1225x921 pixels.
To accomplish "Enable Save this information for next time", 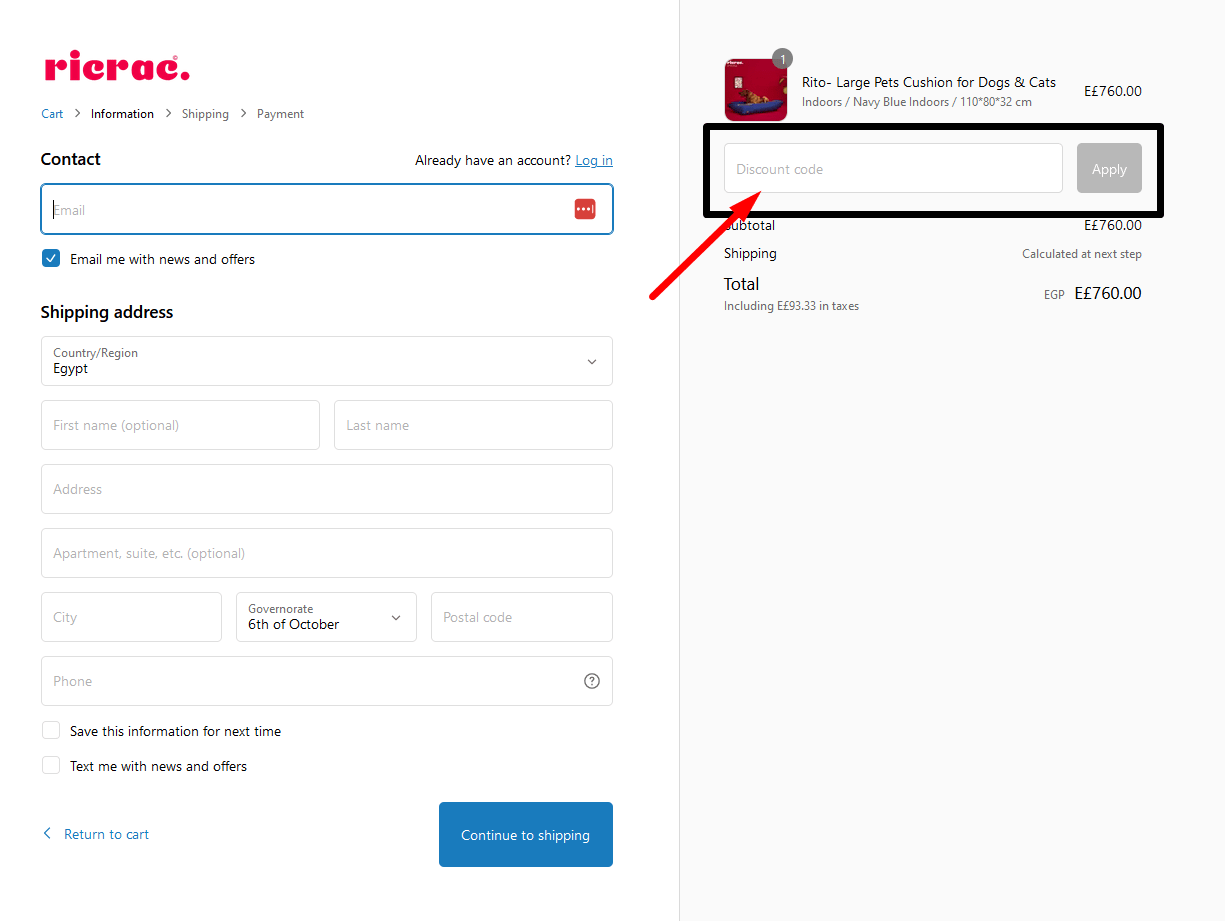I will click(x=50, y=730).
